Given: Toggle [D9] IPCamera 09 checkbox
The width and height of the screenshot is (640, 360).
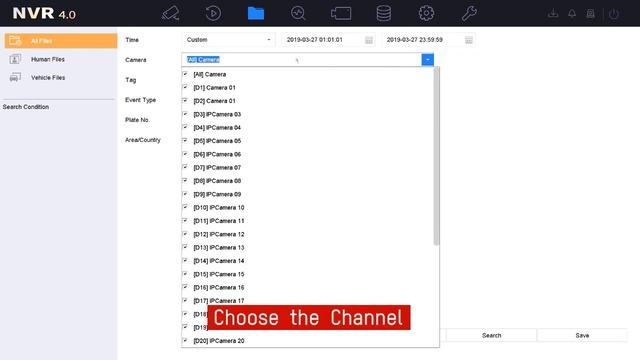Looking at the screenshot, I should pos(185,194).
